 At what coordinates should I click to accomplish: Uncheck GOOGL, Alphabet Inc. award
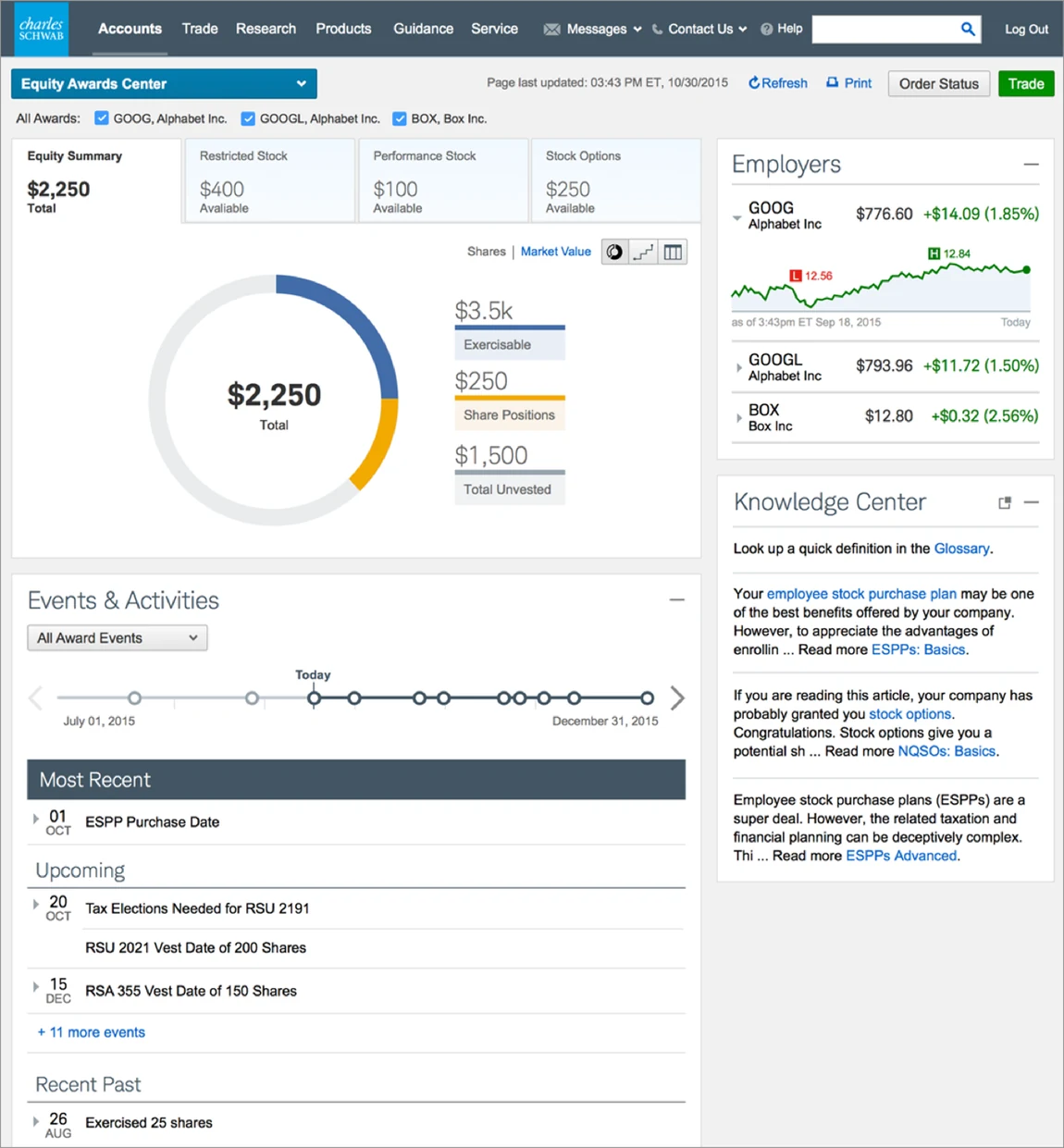point(248,118)
